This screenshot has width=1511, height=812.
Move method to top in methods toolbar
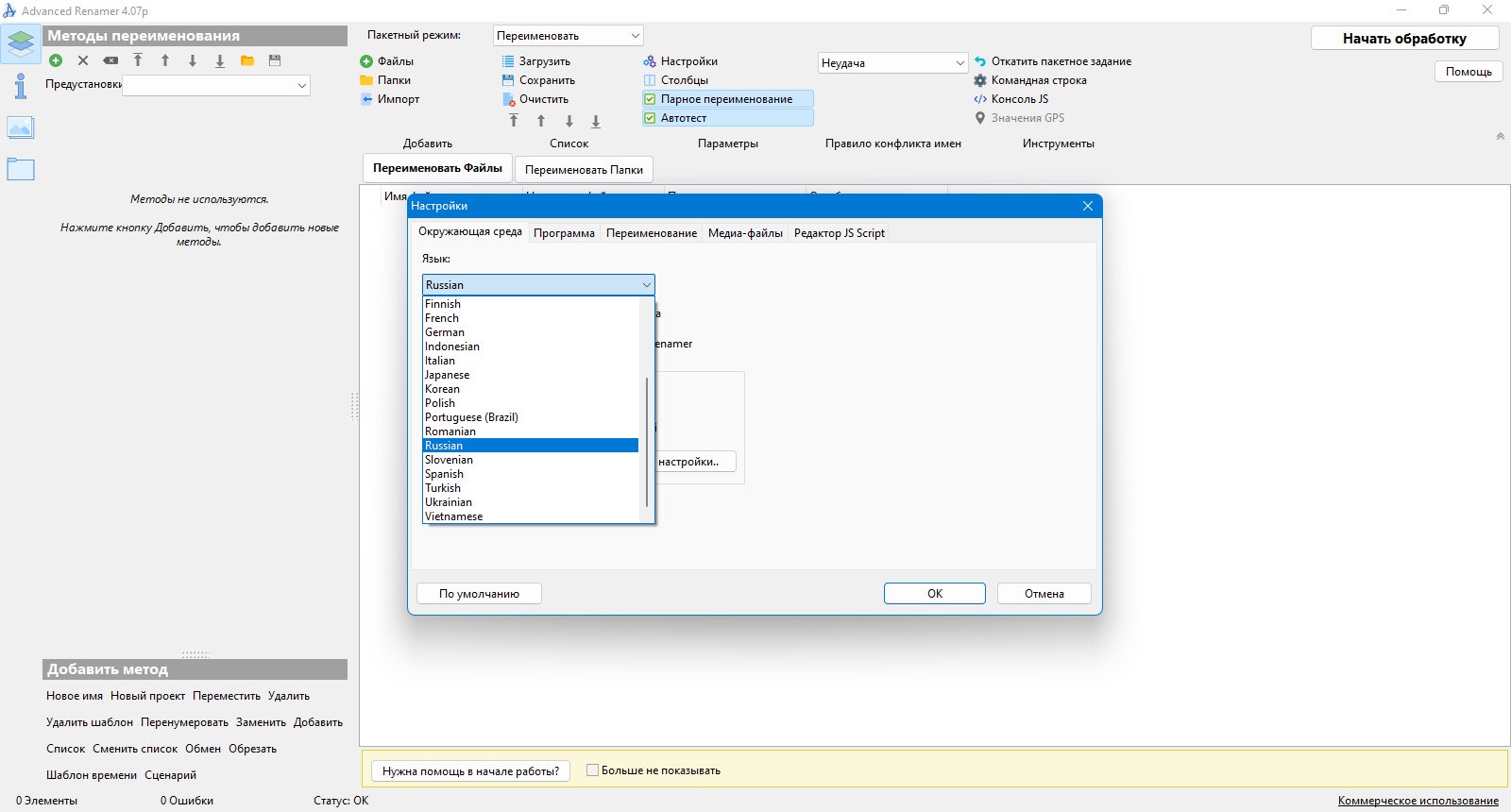[x=138, y=60]
